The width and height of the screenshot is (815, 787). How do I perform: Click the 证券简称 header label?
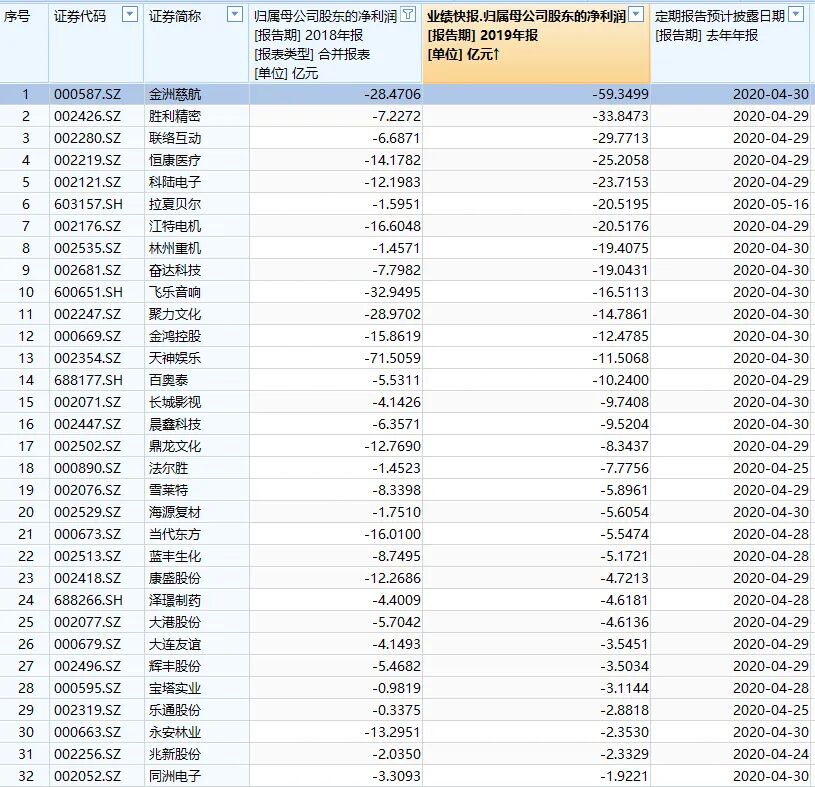pyautogui.click(x=175, y=17)
